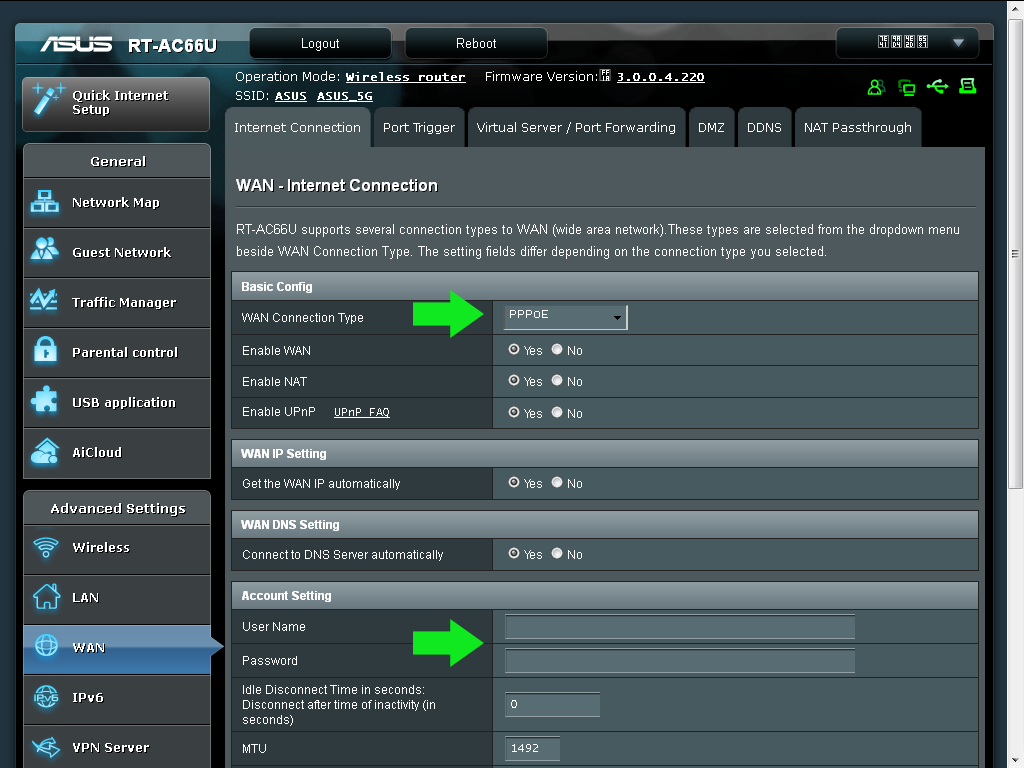The image size is (1024, 768).
Task: Select Yes for Enable NAT
Action: click(x=514, y=380)
